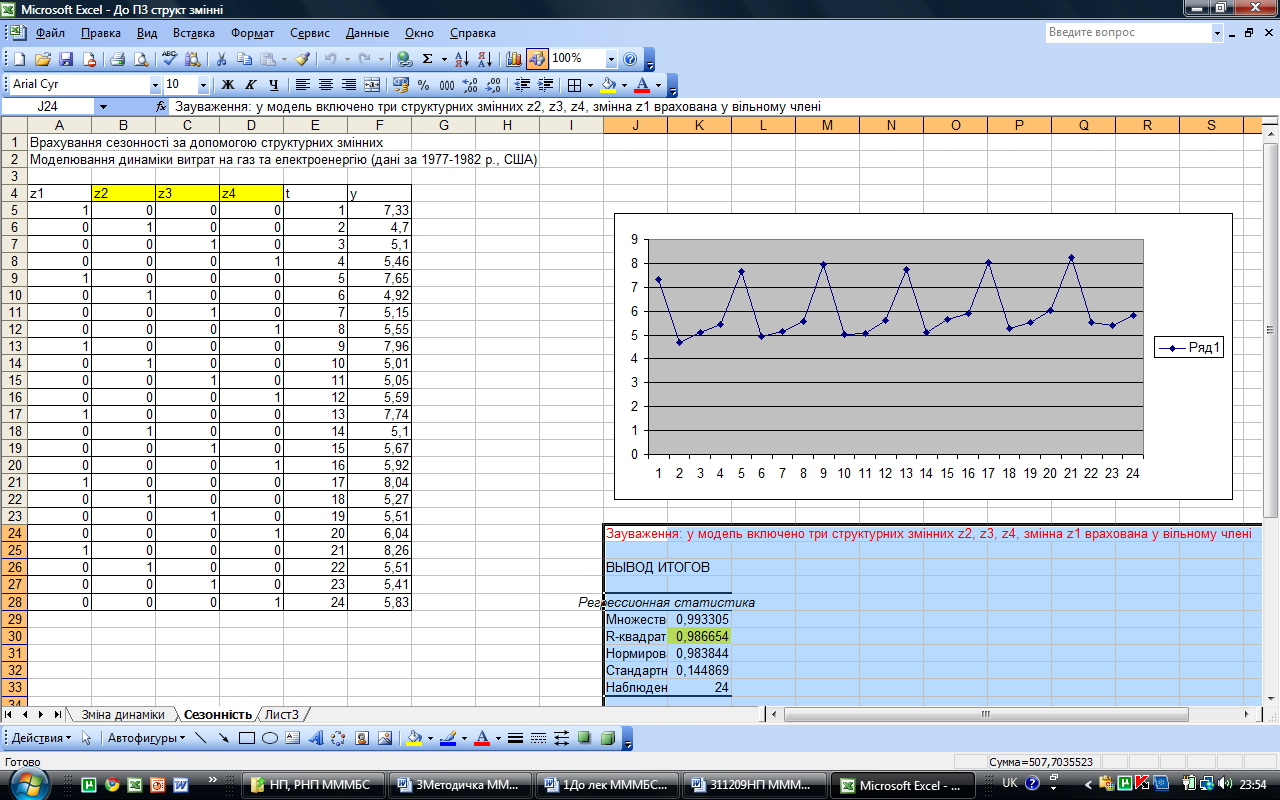The height and width of the screenshot is (800, 1280).
Task: Expand the Автофигуры dropdown
Action: pyautogui.click(x=147, y=739)
